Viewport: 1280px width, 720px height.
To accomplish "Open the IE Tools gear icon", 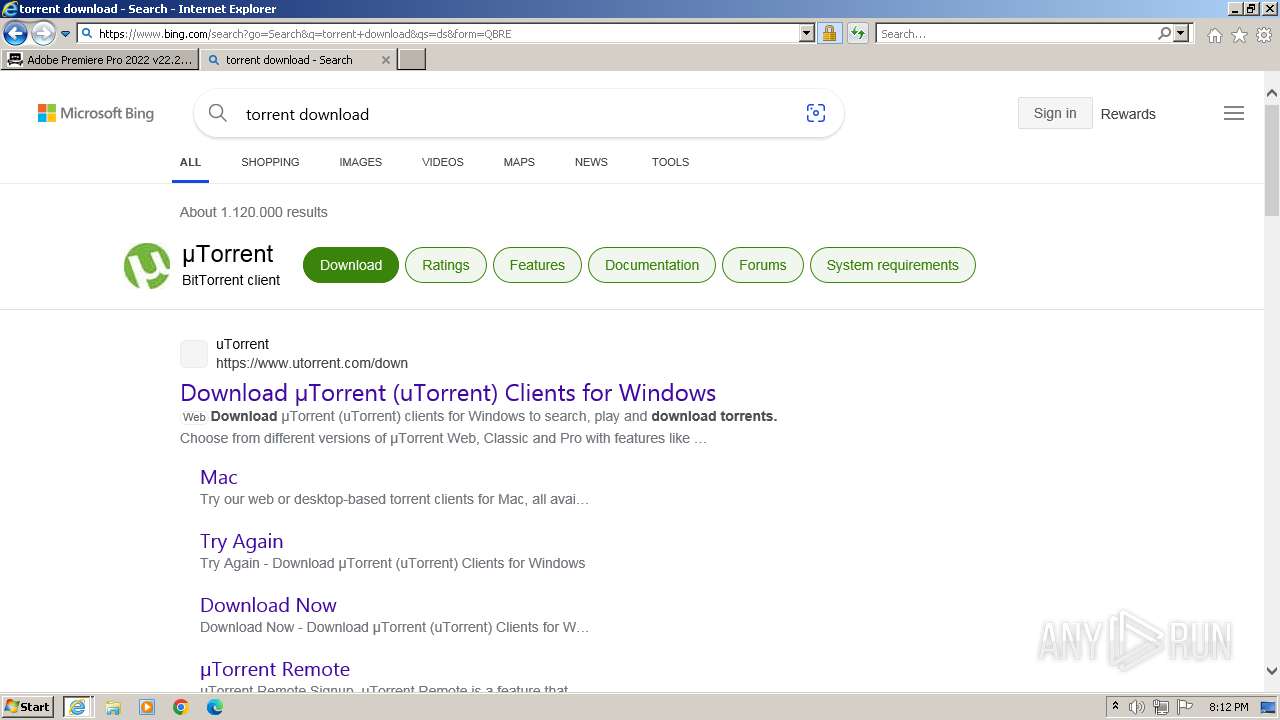I will [1264, 35].
